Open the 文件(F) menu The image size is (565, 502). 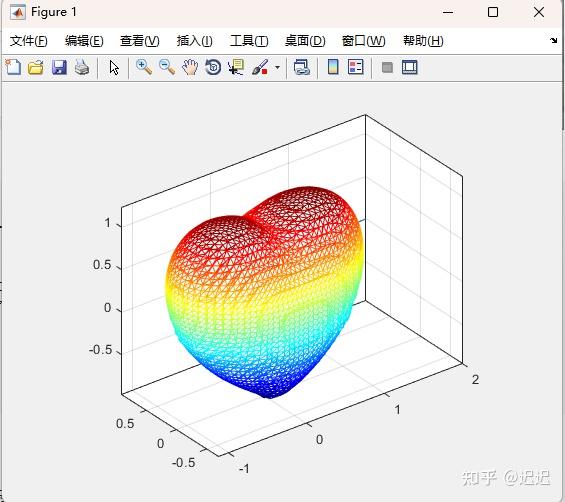tap(28, 41)
